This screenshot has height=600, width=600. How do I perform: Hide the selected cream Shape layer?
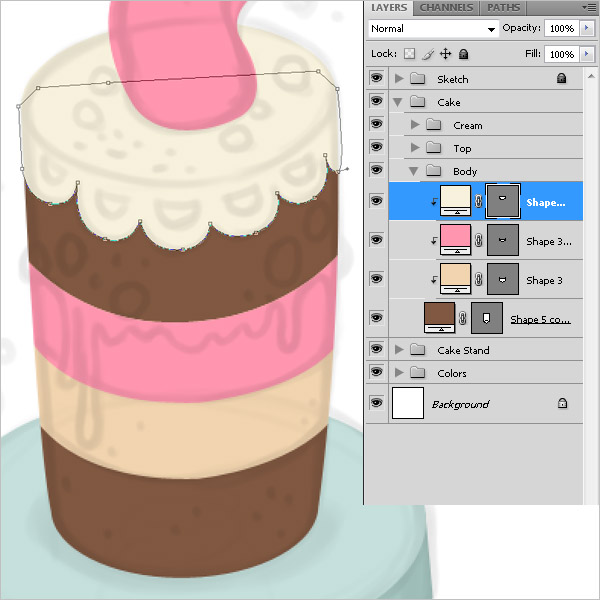pyautogui.click(x=377, y=201)
